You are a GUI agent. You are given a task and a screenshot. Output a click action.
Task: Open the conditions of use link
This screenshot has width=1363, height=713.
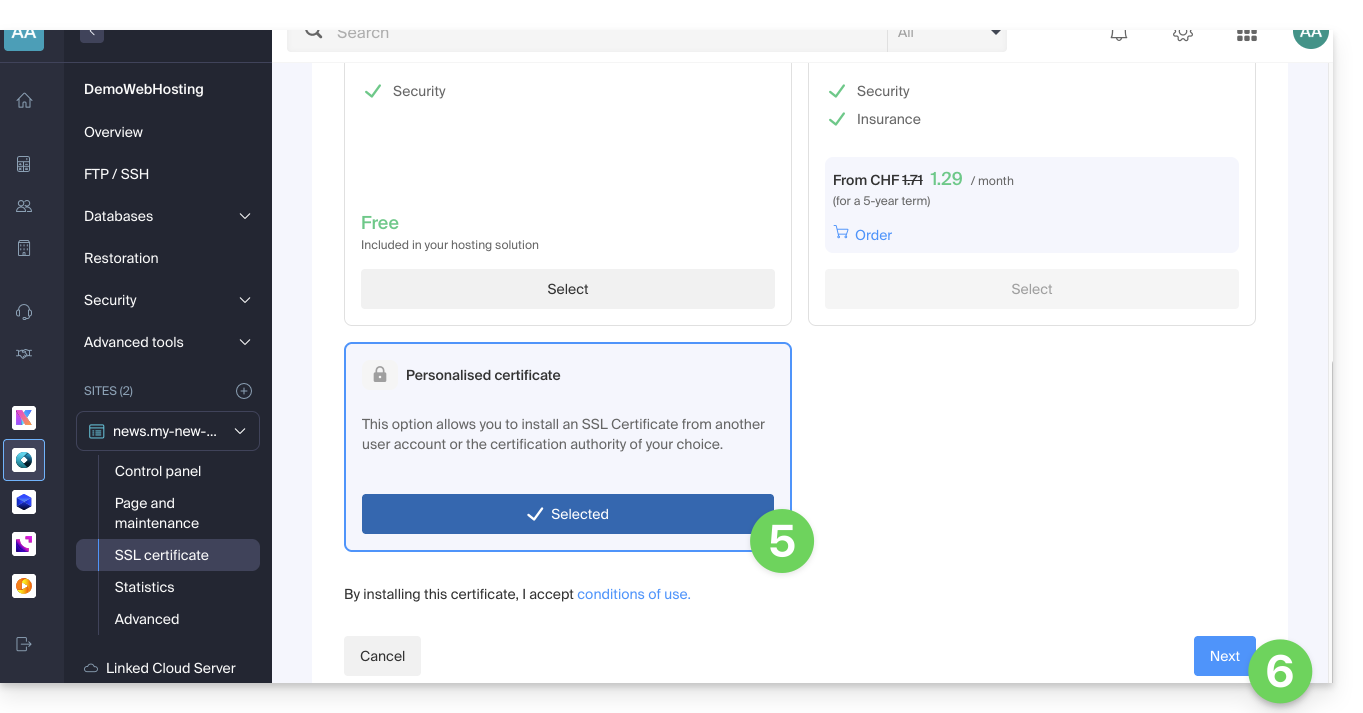[x=634, y=594]
